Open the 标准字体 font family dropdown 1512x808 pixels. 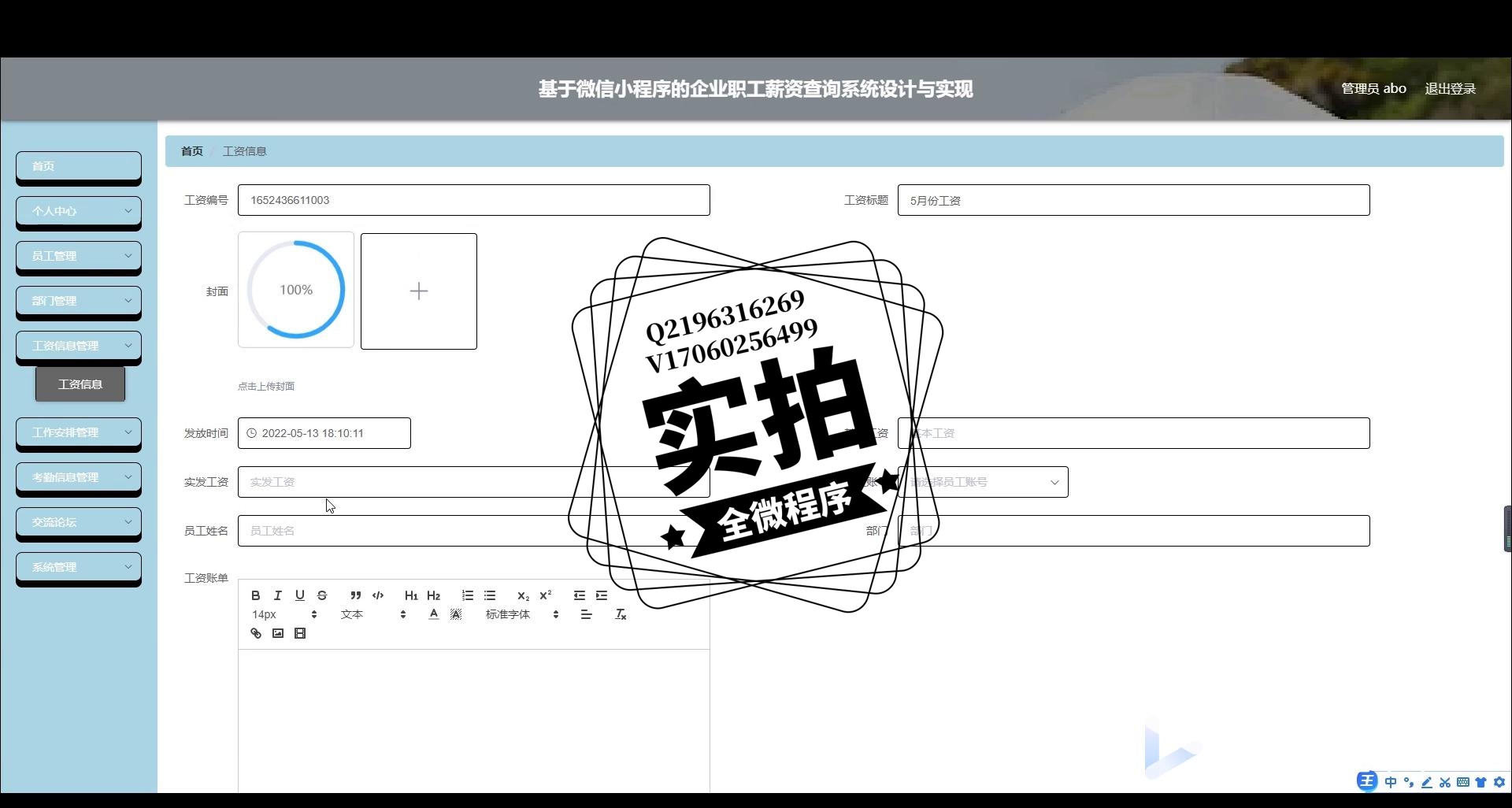[x=521, y=614]
